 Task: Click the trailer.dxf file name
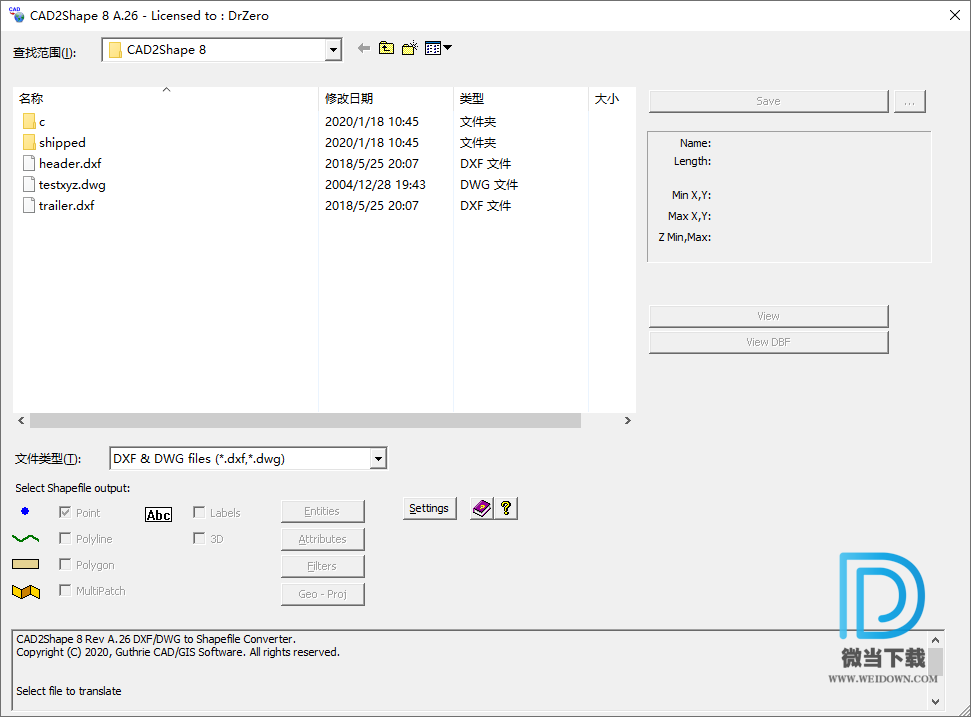(x=66, y=206)
